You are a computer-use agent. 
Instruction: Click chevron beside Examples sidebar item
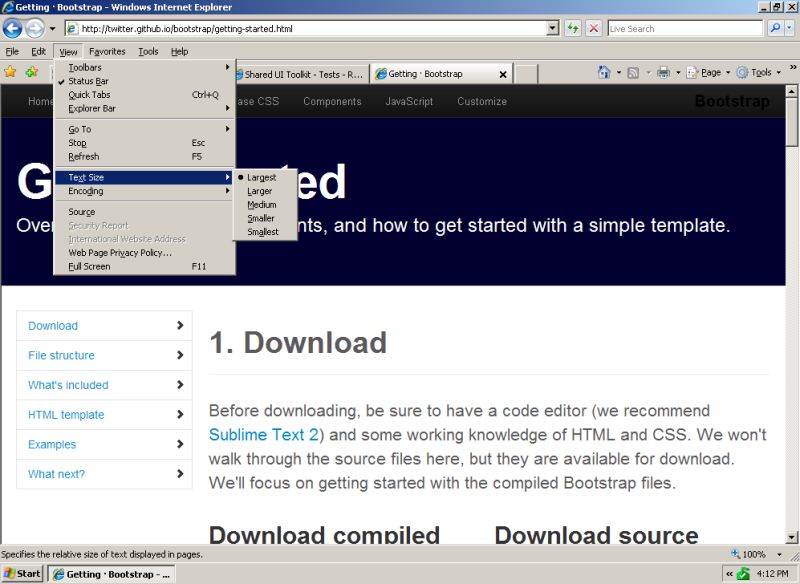[180, 444]
